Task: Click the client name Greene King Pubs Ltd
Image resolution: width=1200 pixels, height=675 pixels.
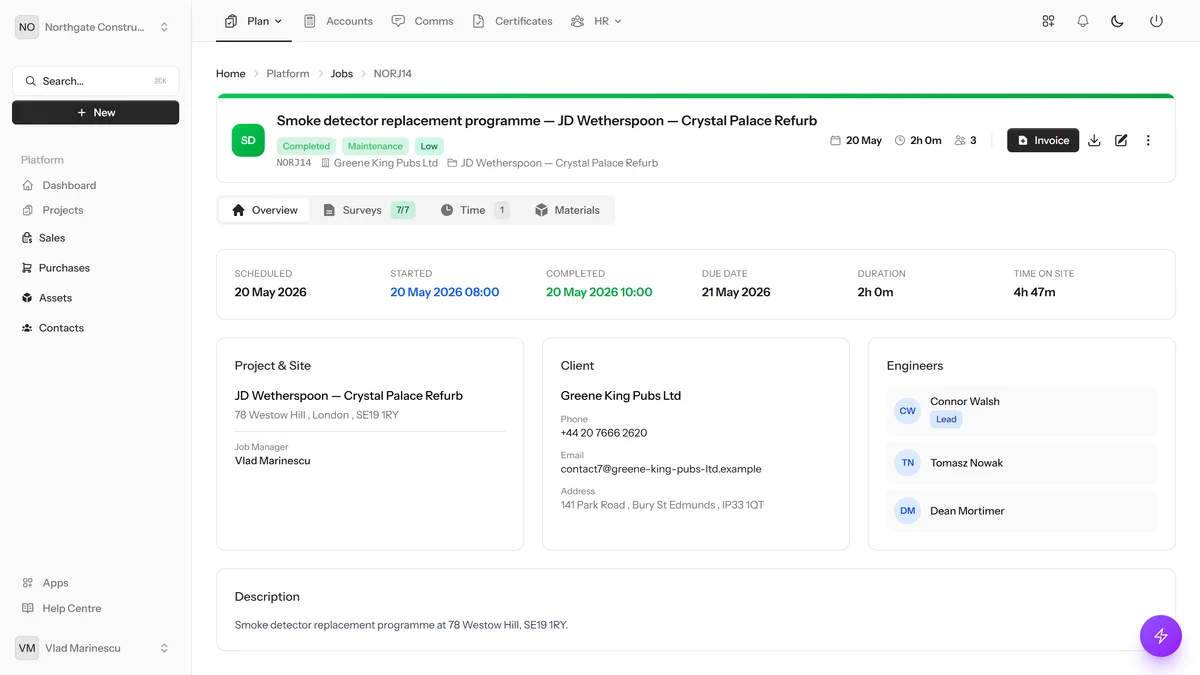Action: (621, 396)
